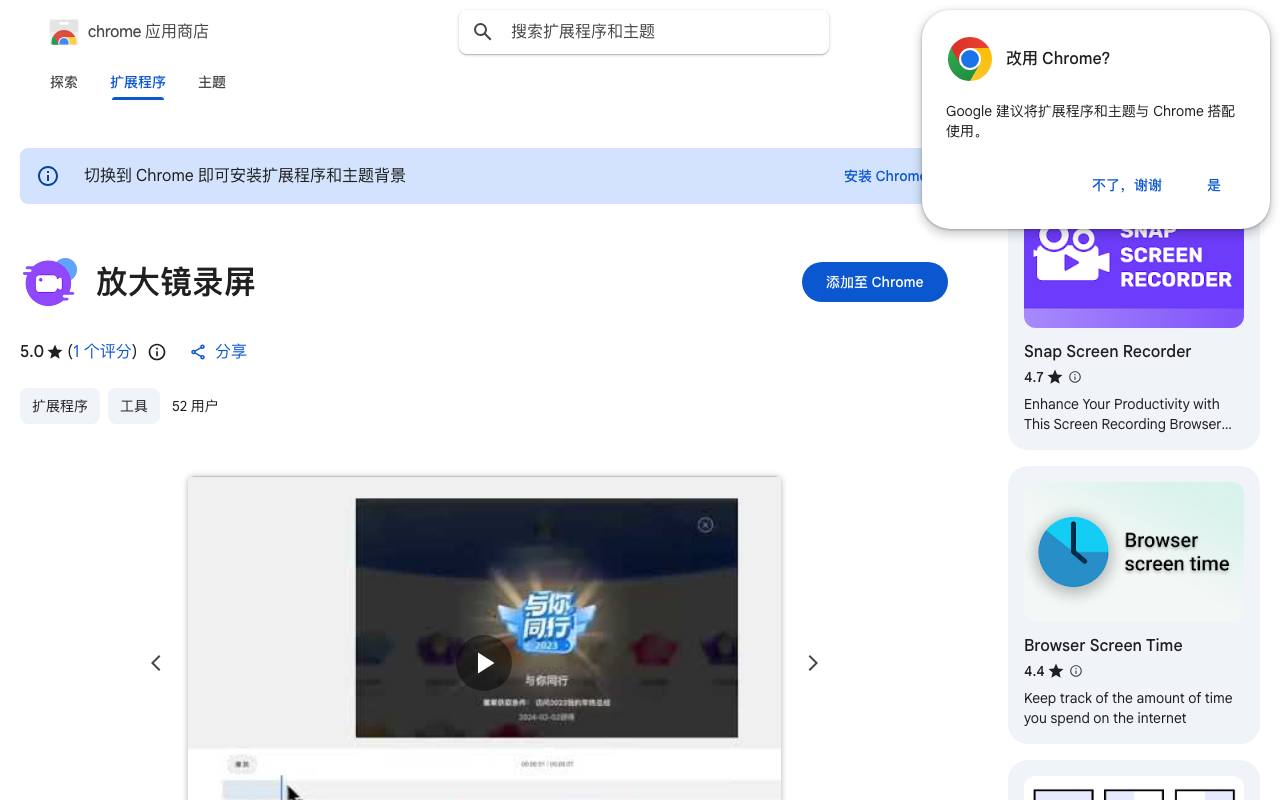Click the 工具 category chip

click(134, 406)
